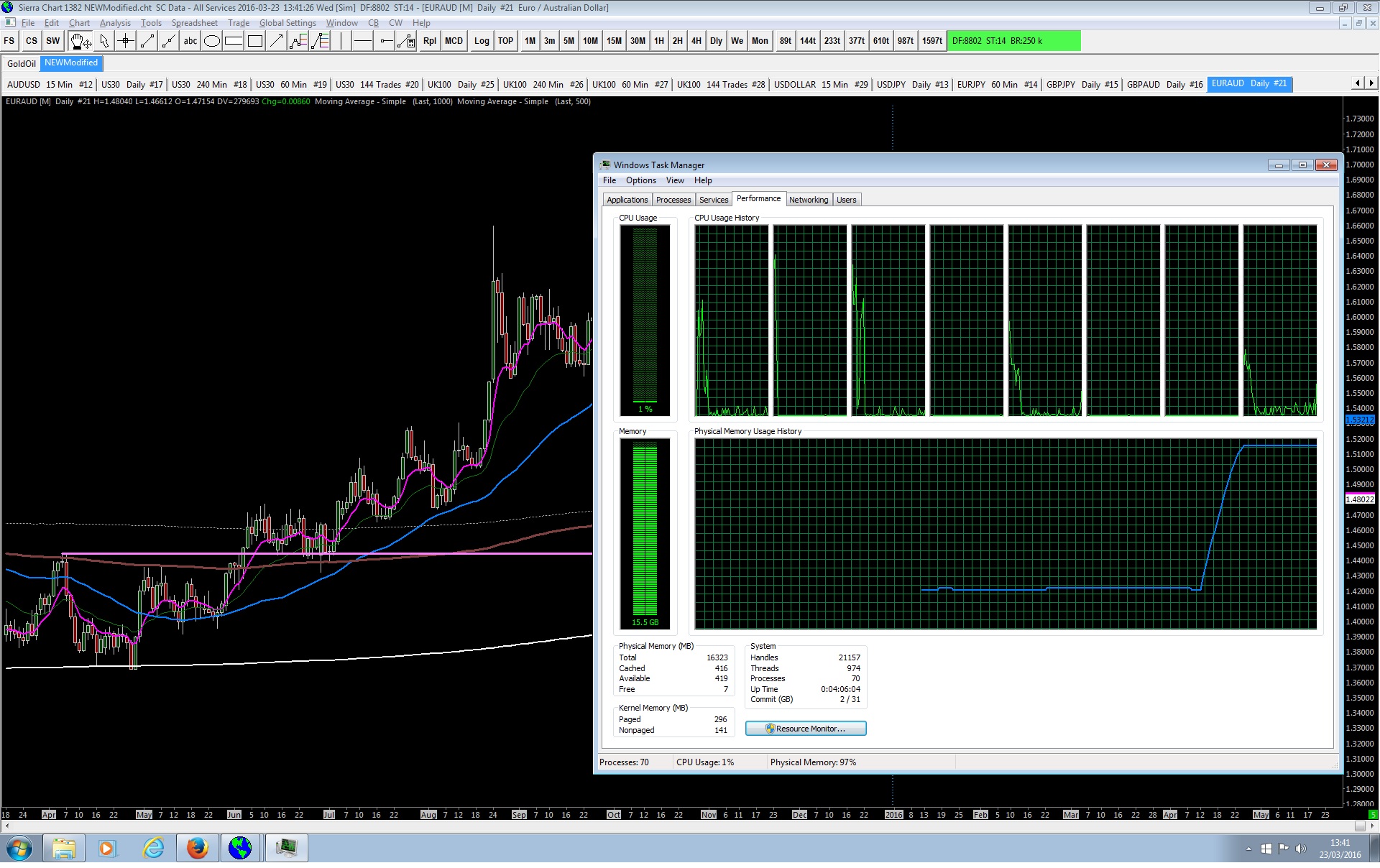The height and width of the screenshot is (868, 1380).
Task: Select the text 'abc' drawing tool
Action: pos(190,41)
